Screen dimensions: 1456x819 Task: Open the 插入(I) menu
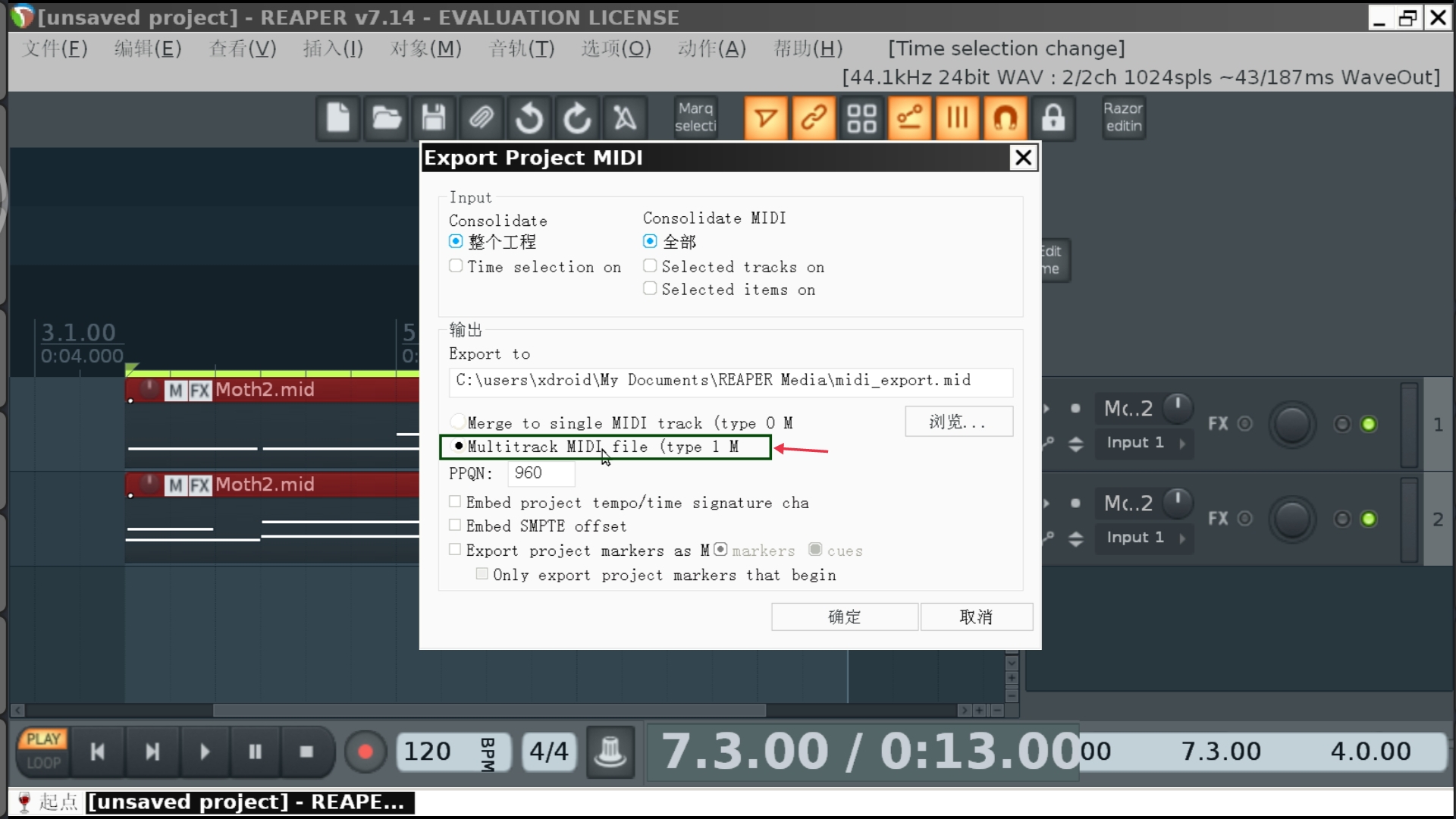tap(332, 49)
